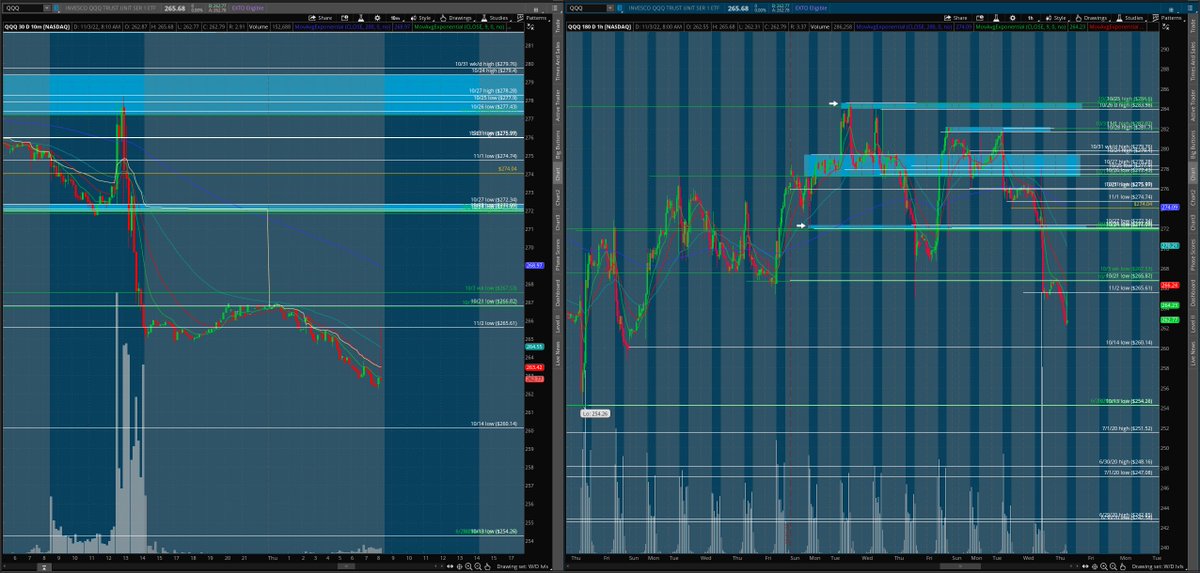This screenshot has height=573, width=1200.
Task: Open the Style menu on the left chart
Action: coord(421,18)
